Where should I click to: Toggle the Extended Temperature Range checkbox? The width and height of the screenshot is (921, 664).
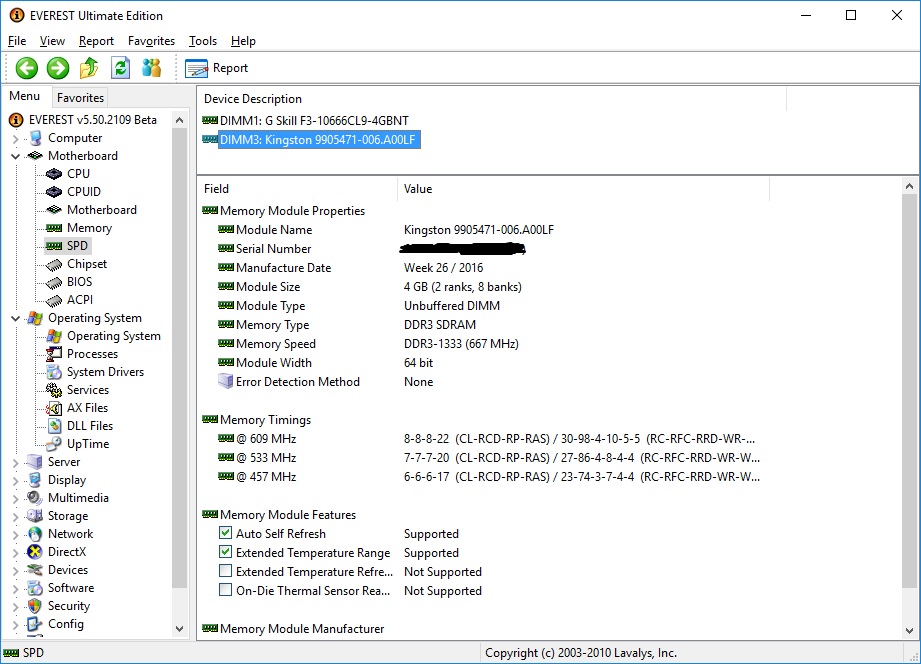(226, 553)
